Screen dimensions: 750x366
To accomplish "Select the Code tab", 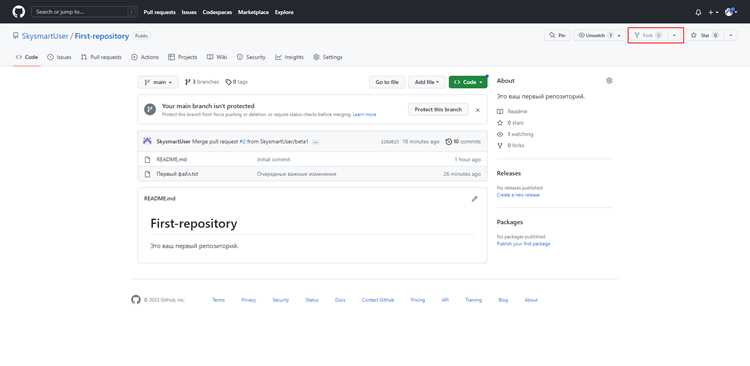I will pyautogui.click(x=27, y=57).
